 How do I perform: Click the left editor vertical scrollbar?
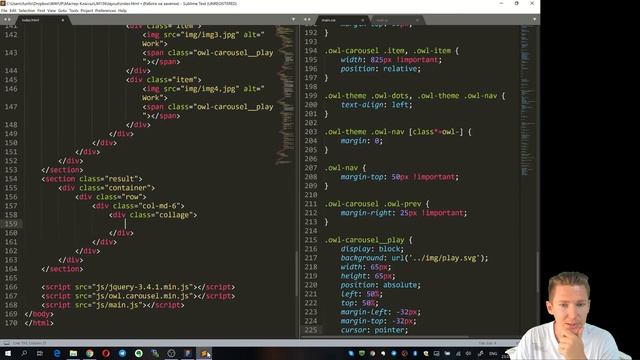297,274
